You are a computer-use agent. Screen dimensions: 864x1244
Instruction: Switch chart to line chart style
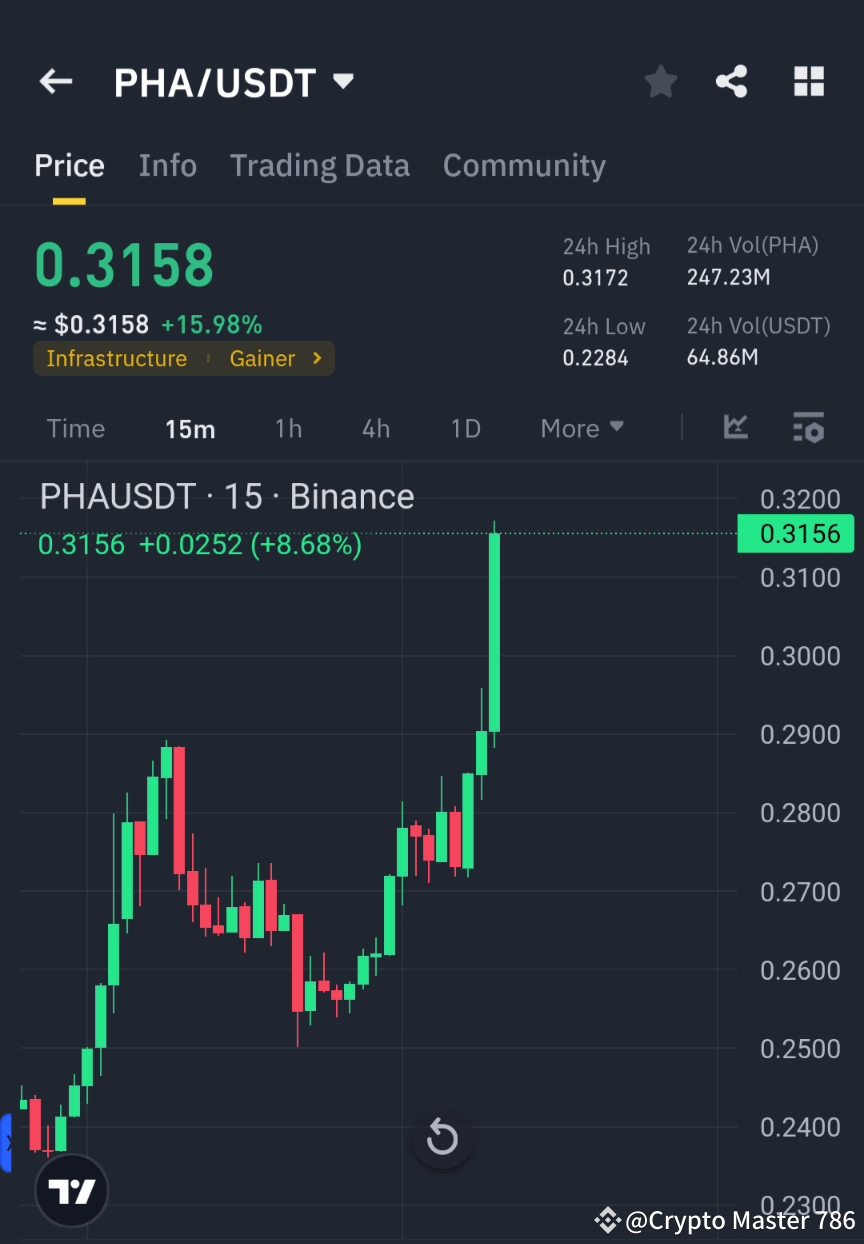736,428
